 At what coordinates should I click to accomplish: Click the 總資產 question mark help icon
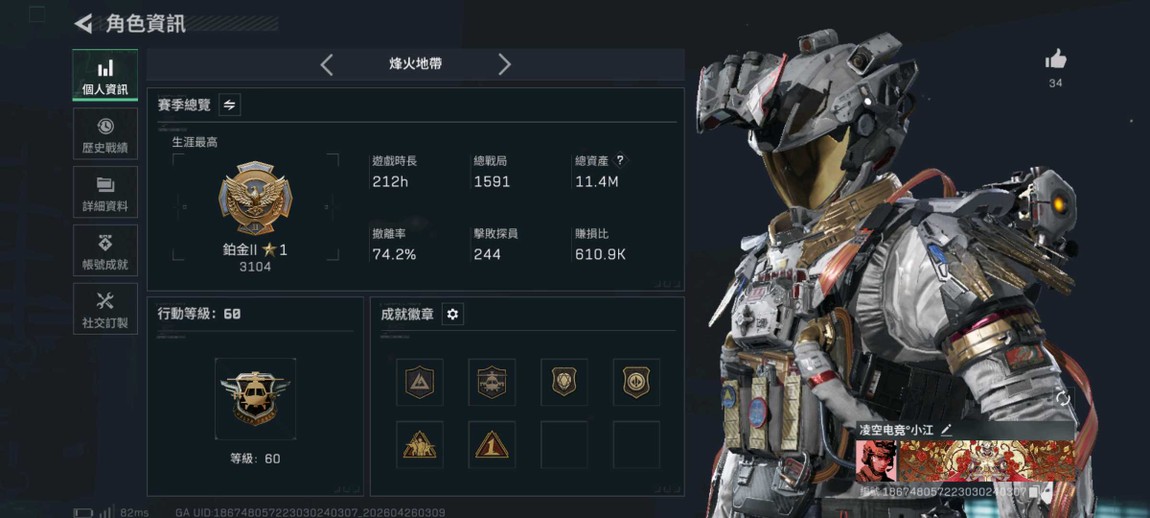(x=620, y=160)
